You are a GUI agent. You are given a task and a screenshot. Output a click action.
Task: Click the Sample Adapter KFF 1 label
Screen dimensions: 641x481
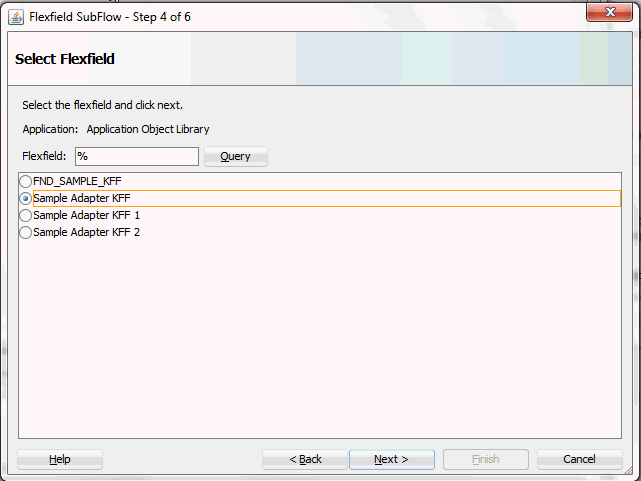[x=87, y=215]
